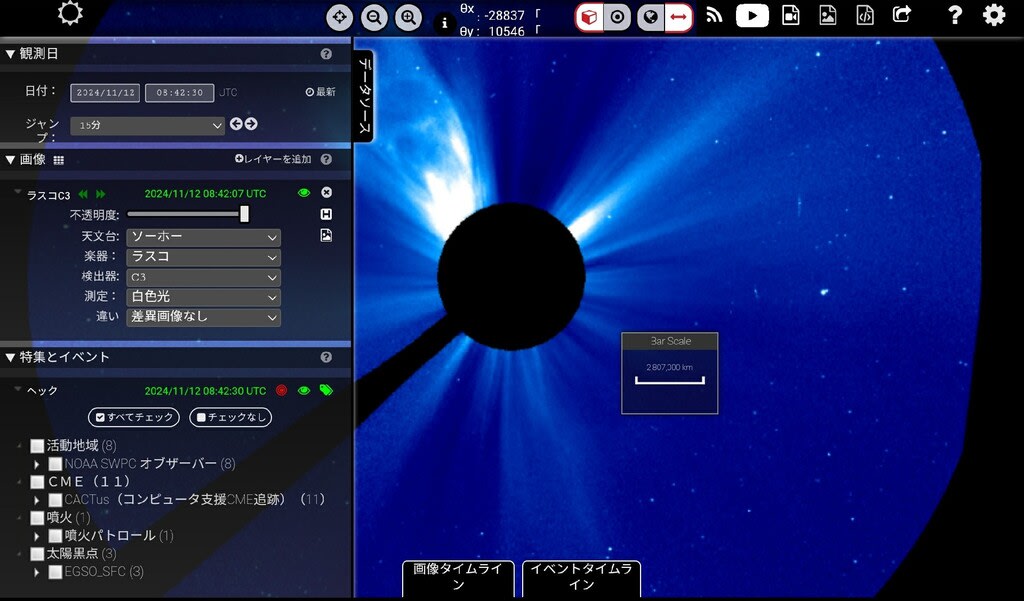
Task: Click the image icon beside 楽器 row
Action: (326, 235)
